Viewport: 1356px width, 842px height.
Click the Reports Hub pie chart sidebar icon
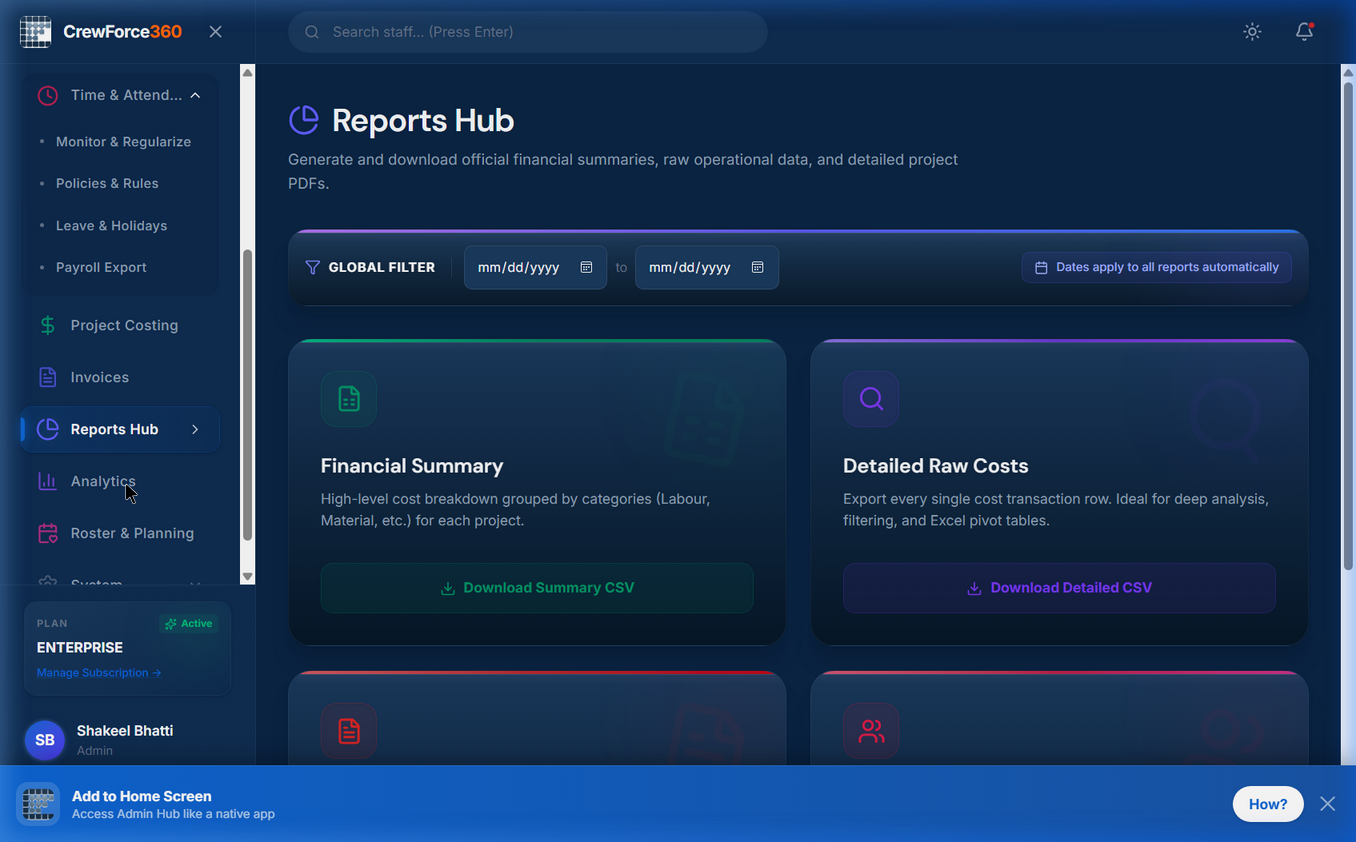click(x=47, y=429)
